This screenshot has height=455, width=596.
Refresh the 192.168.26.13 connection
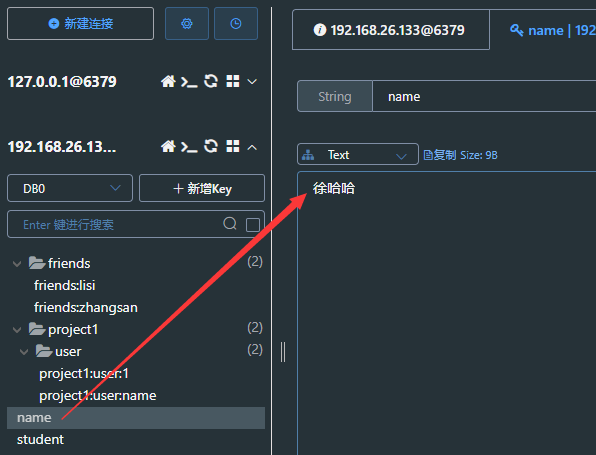[211, 146]
